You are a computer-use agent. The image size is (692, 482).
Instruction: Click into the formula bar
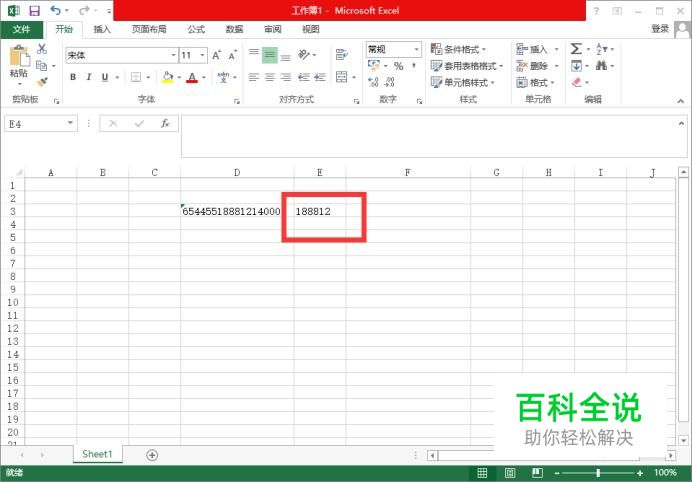(x=433, y=136)
